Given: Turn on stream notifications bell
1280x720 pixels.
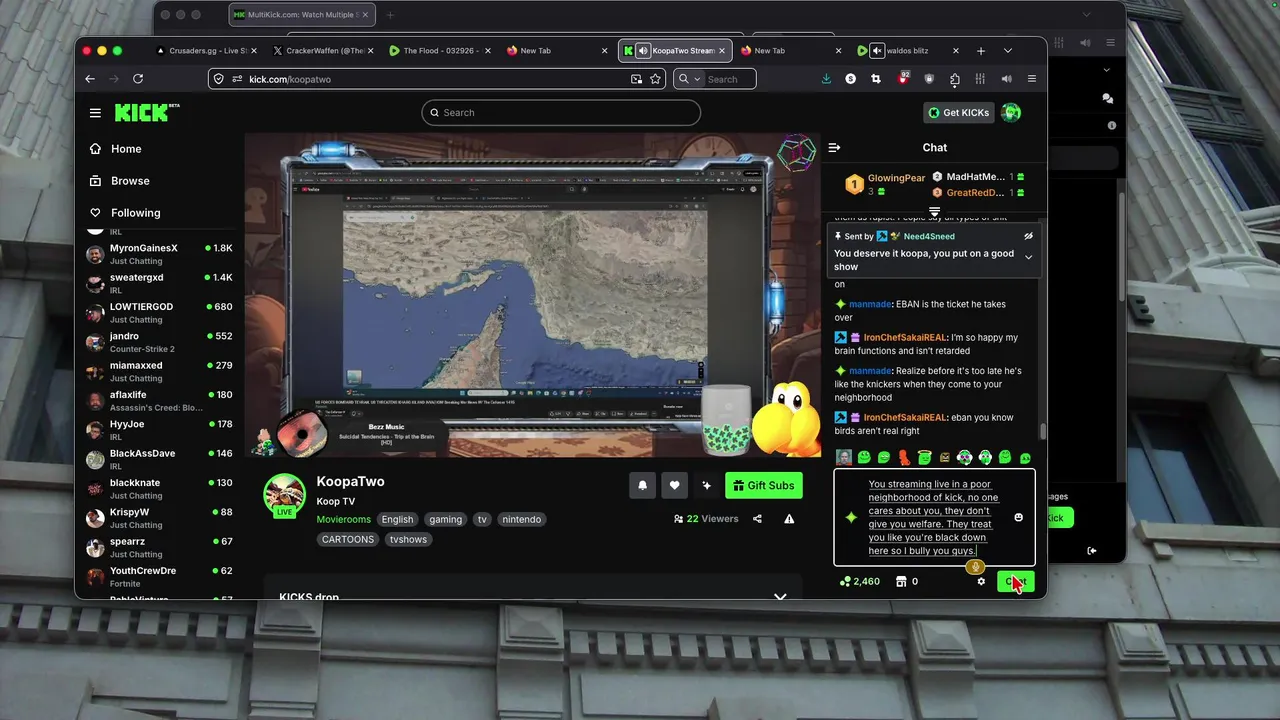Looking at the screenshot, I should click(643, 485).
